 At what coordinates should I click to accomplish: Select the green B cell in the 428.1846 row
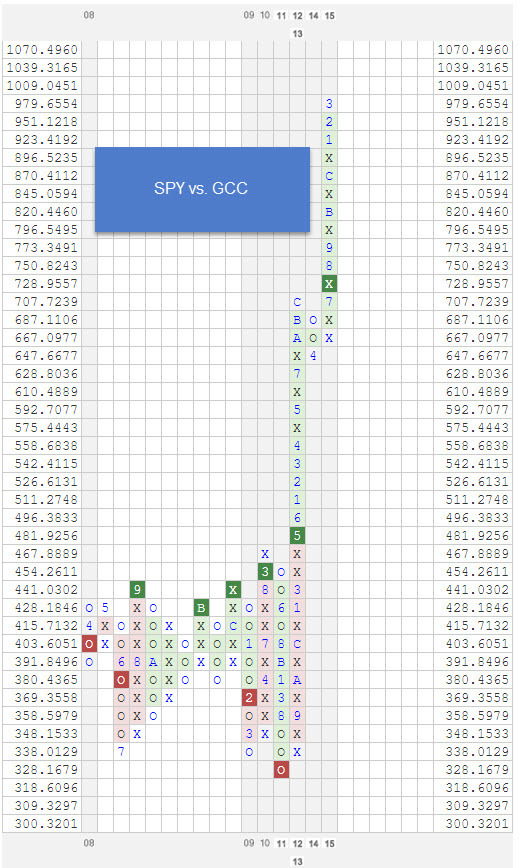[x=201, y=608]
